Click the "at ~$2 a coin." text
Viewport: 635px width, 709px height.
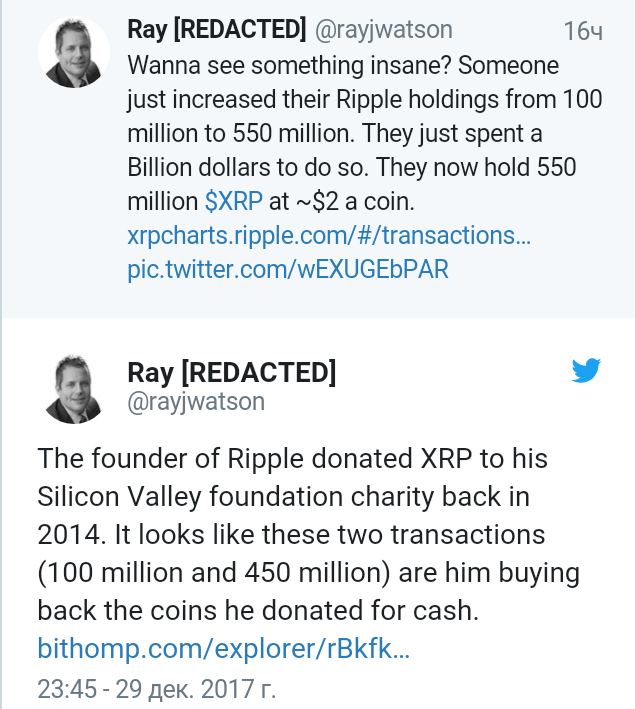341,201
